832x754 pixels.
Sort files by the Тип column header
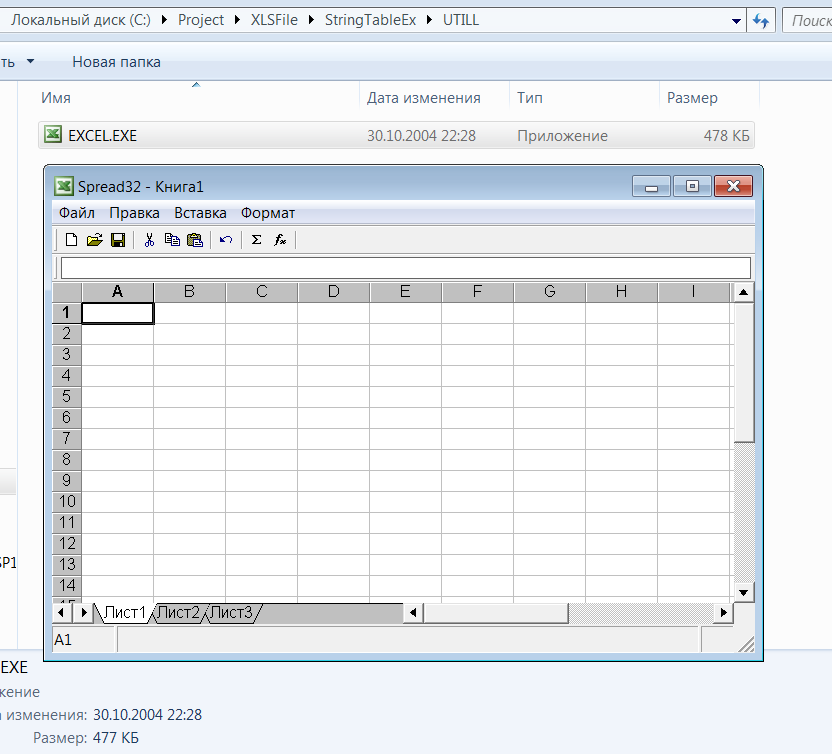pos(584,98)
